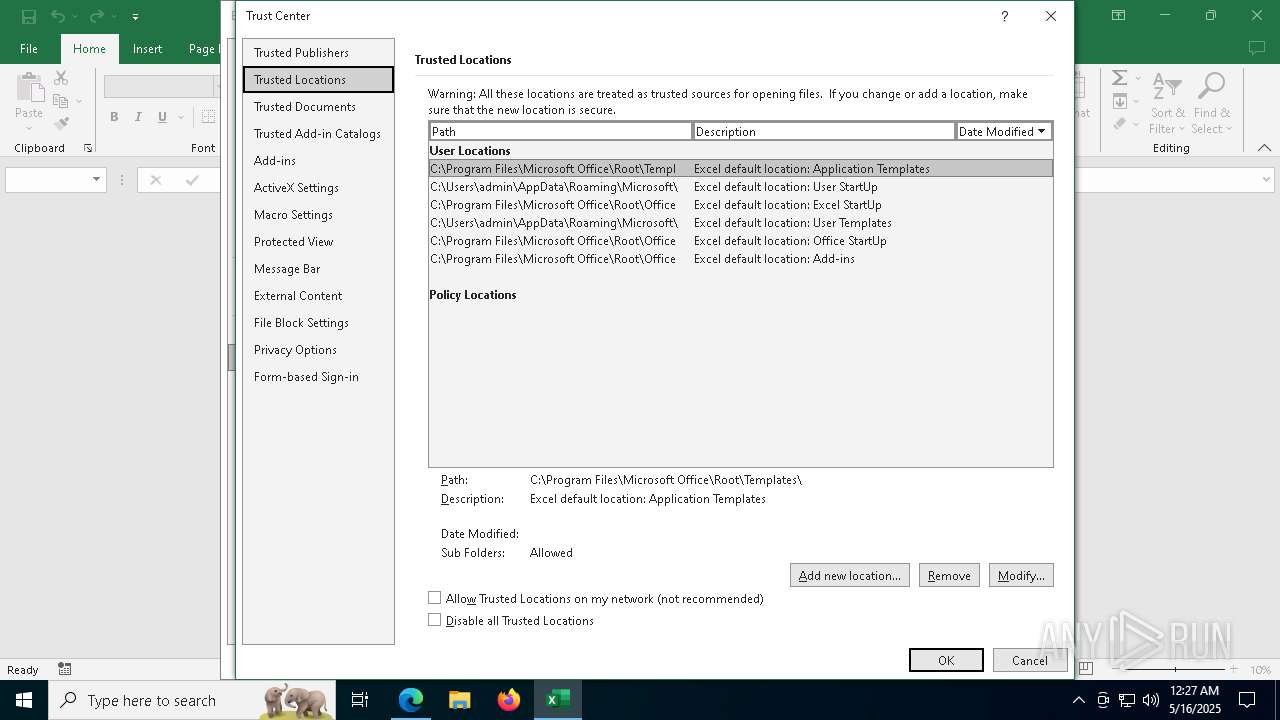
Task: Open the Add-ins category
Action: click(318, 161)
